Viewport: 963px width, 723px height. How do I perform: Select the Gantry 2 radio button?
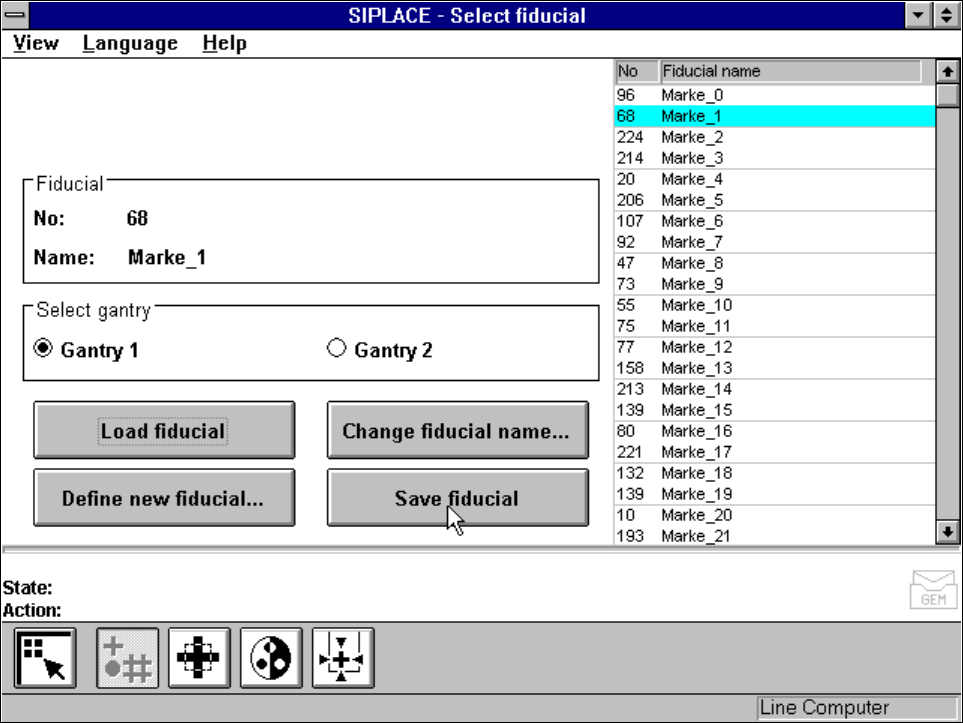coord(337,349)
